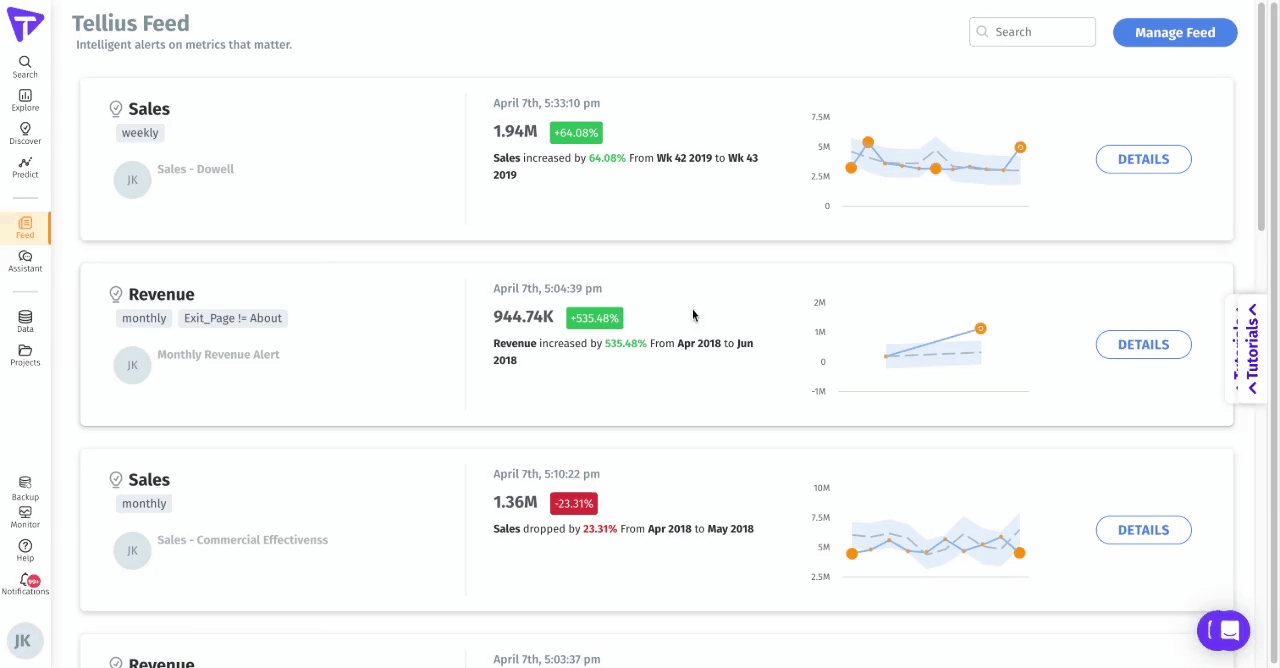Go to Discover in sidebar
1280x668 pixels.
click(25, 133)
